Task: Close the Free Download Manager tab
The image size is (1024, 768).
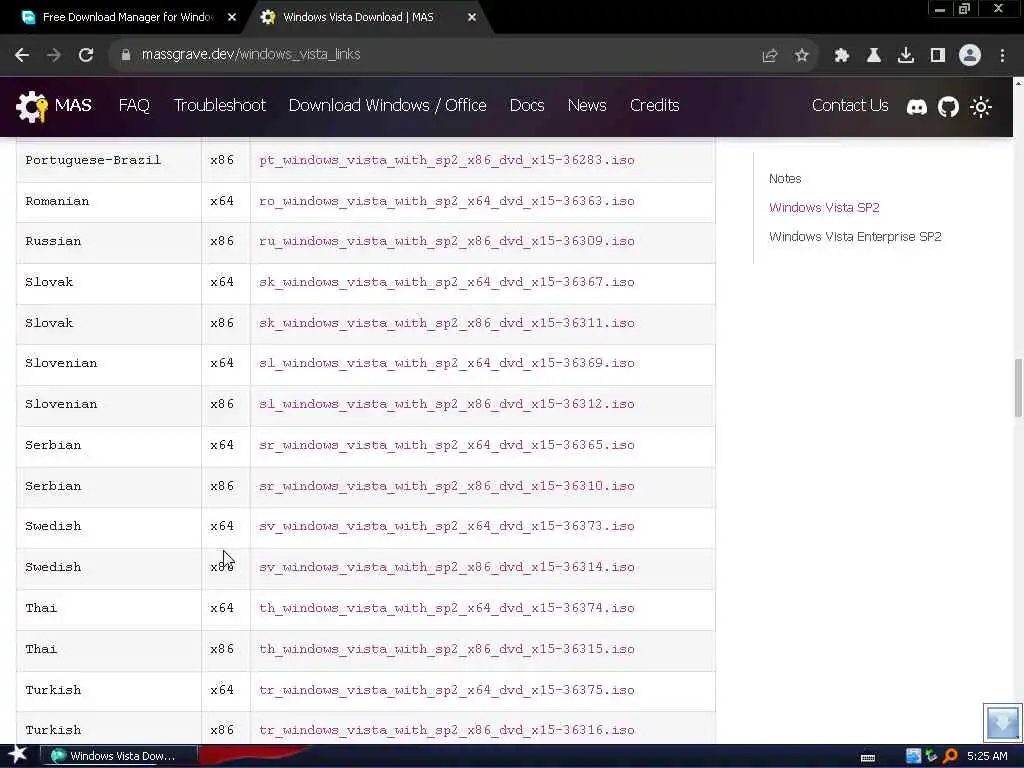Action: tap(232, 18)
